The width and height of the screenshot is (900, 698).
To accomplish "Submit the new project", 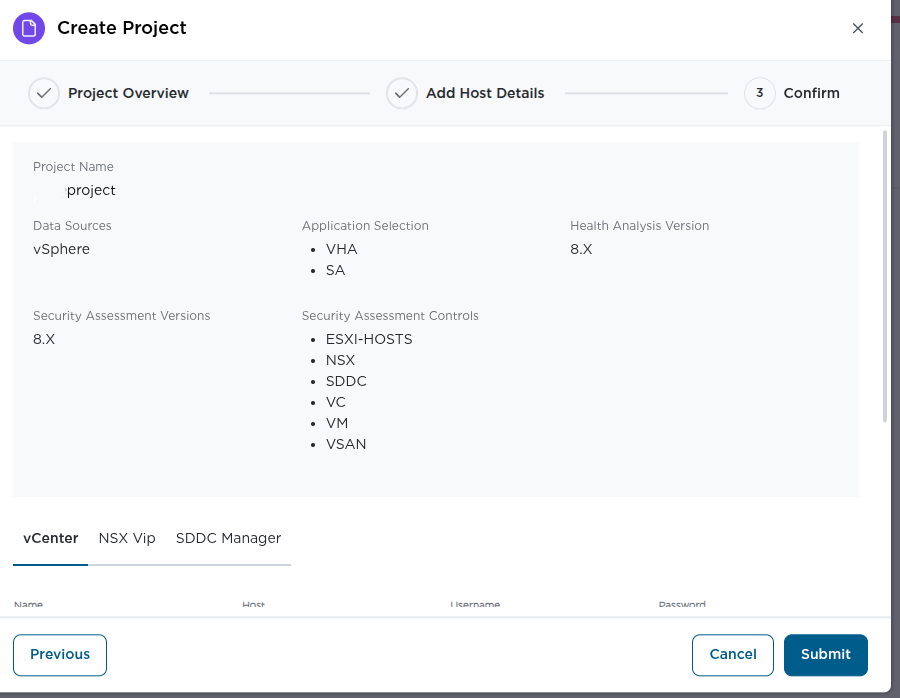I will pos(825,654).
